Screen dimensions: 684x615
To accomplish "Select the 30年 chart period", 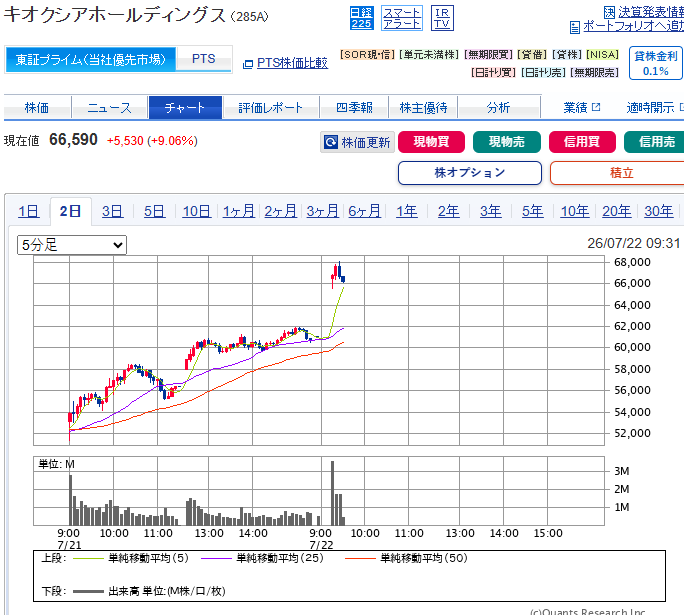I will 659,212.
